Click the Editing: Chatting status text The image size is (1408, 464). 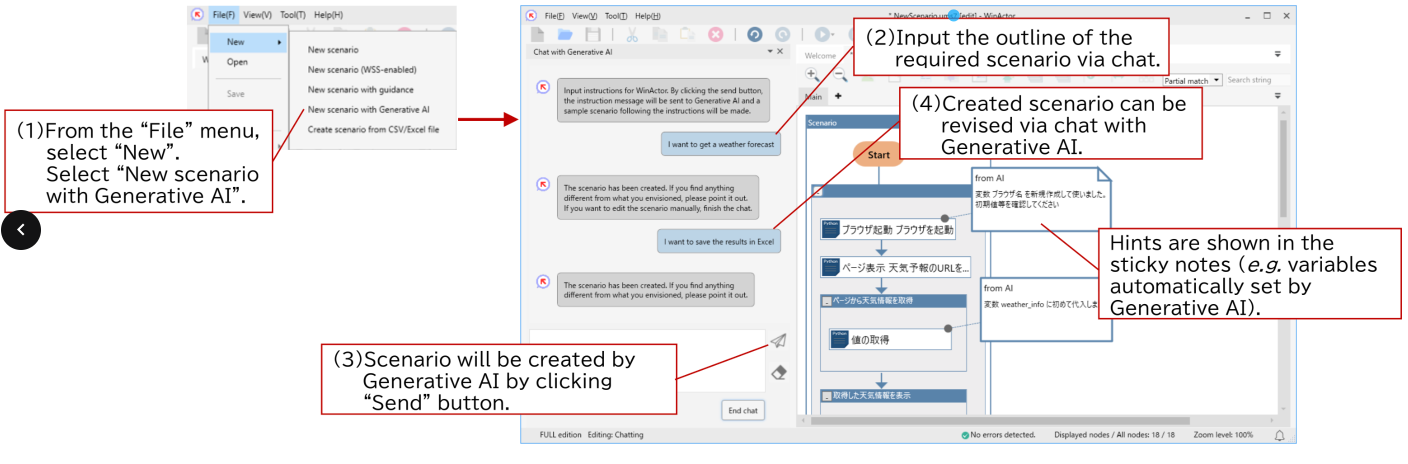click(615, 435)
